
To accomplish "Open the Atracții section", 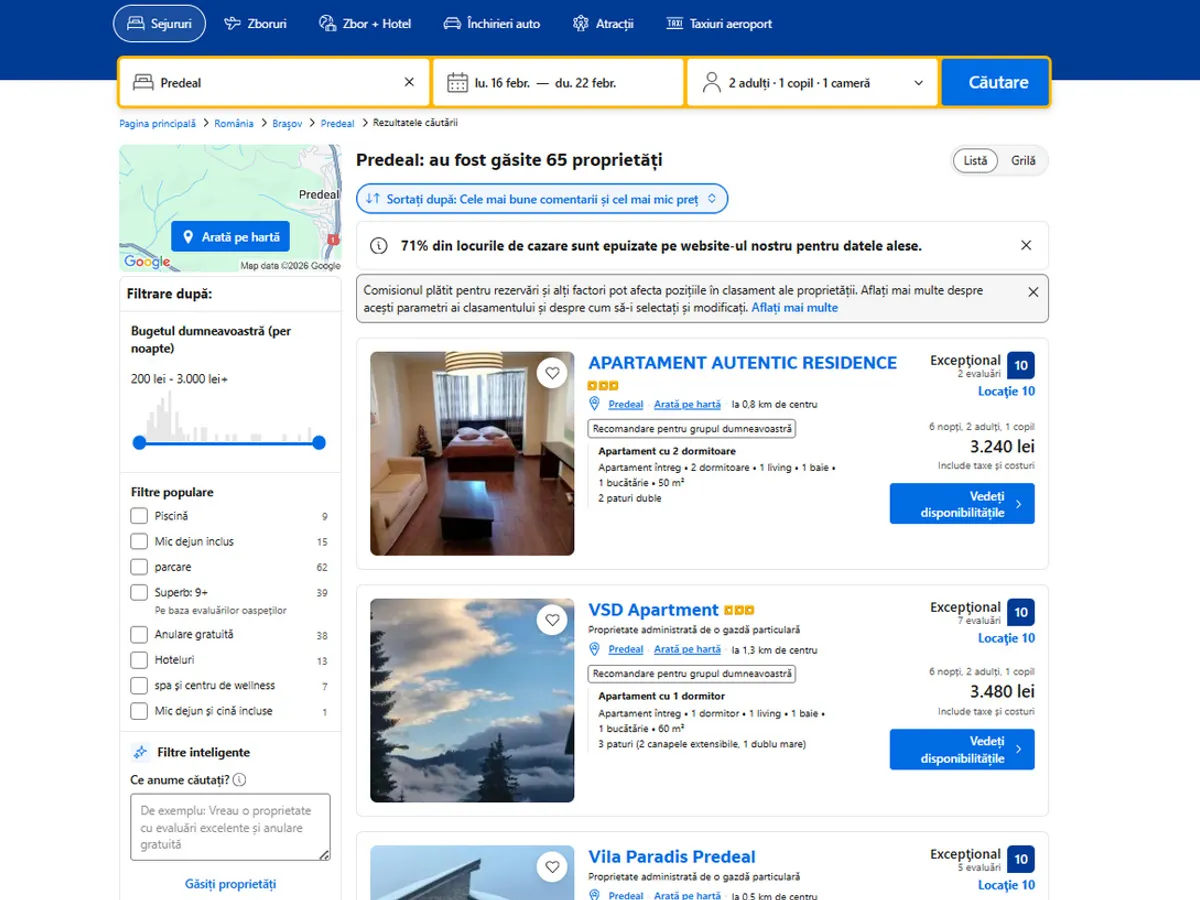I will tap(580, 23).
